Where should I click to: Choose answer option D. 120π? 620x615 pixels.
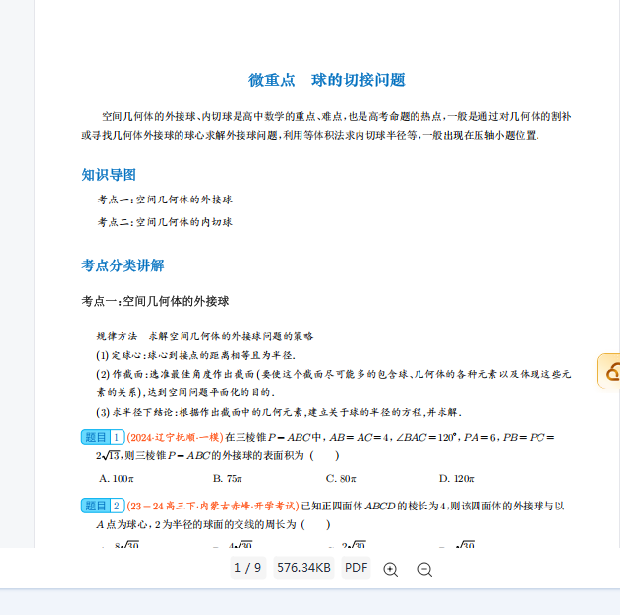(x=456, y=478)
